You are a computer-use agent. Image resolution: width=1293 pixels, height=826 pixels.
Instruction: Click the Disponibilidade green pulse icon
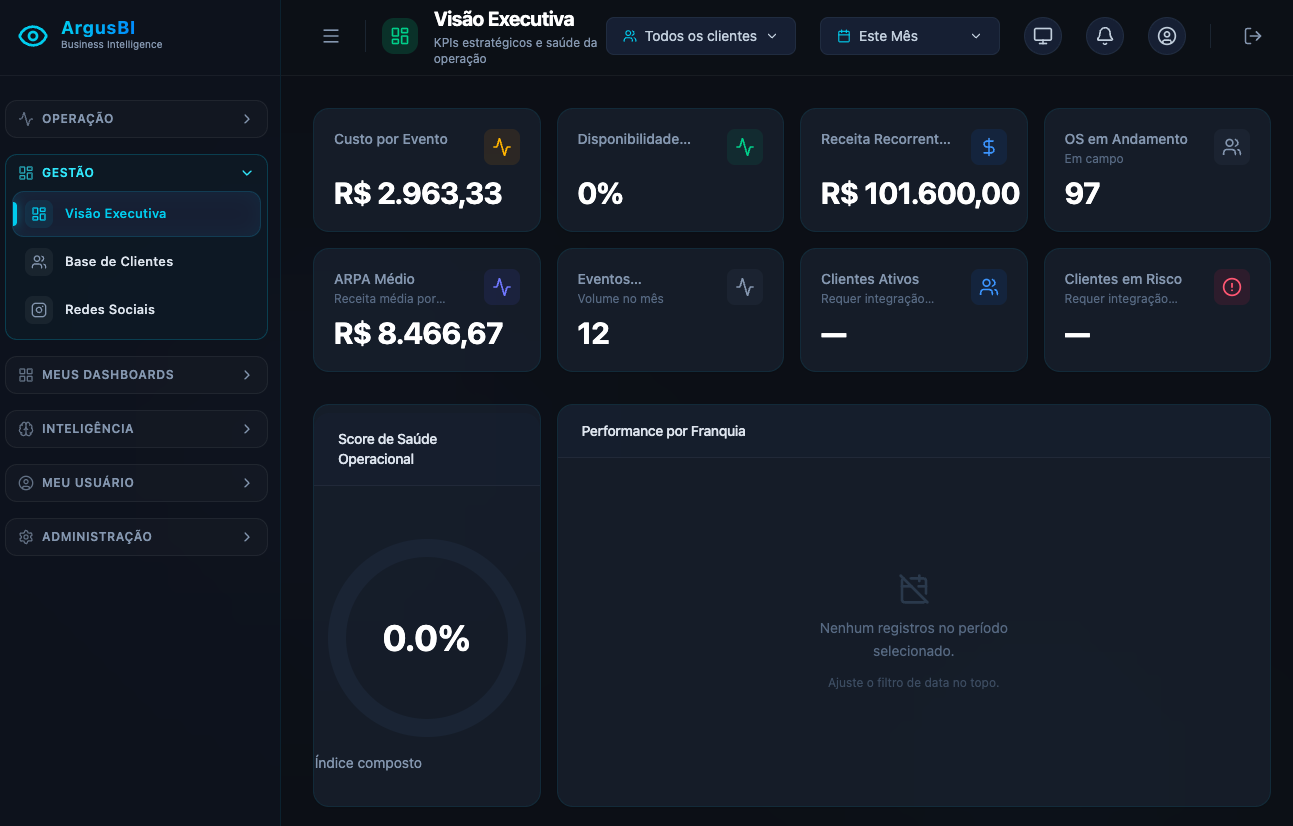745,147
